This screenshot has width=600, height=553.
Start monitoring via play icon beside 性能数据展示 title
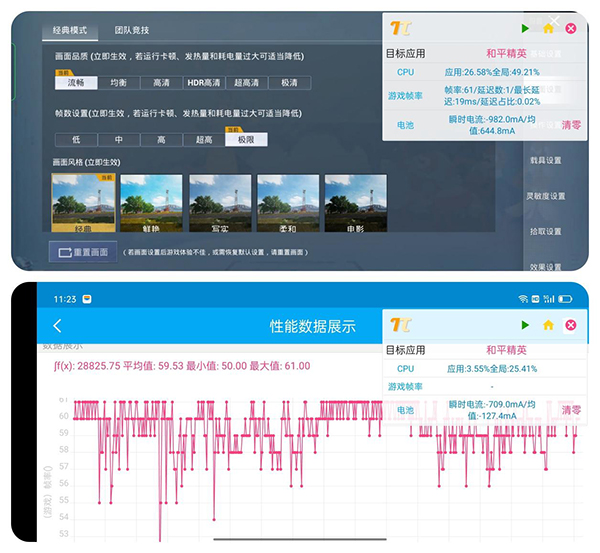(526, 325)
